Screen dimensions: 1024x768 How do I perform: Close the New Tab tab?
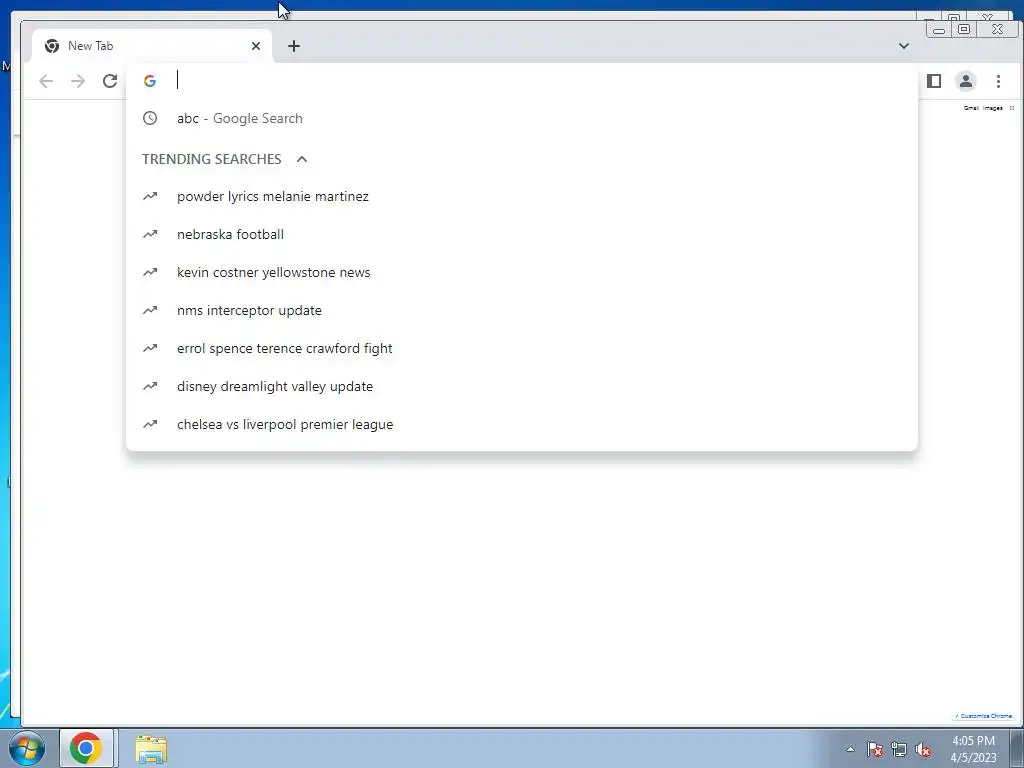(x=256, y=46)
